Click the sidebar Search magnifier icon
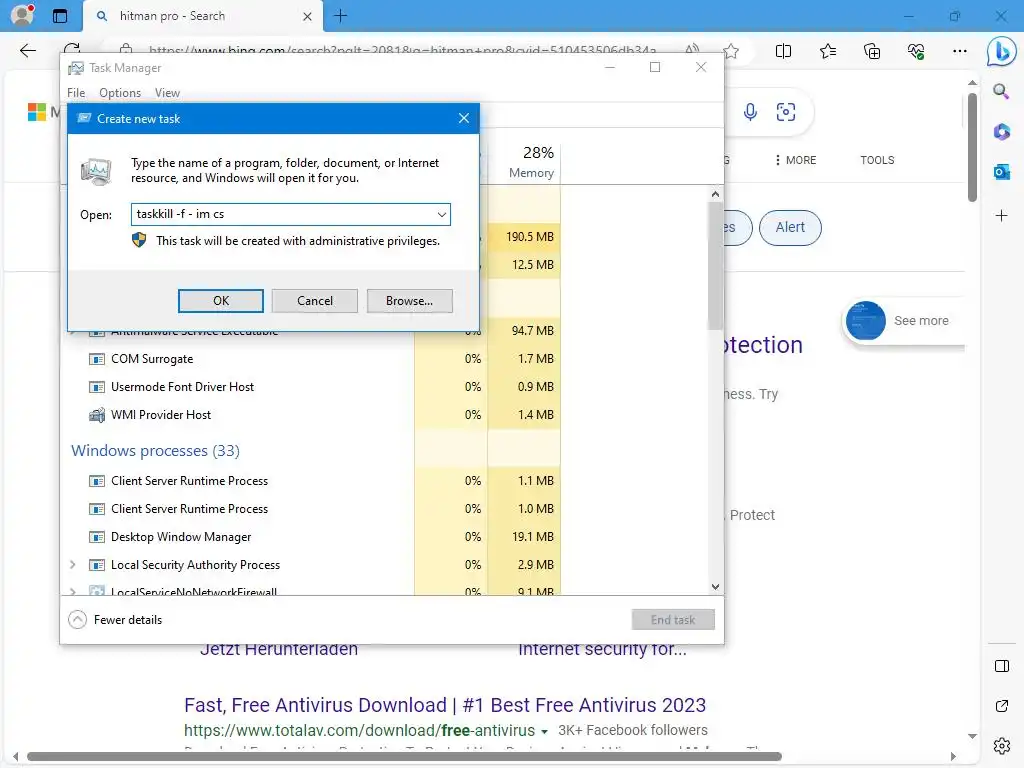This screenshot has width=1024, height=768. coord(1001,91)
